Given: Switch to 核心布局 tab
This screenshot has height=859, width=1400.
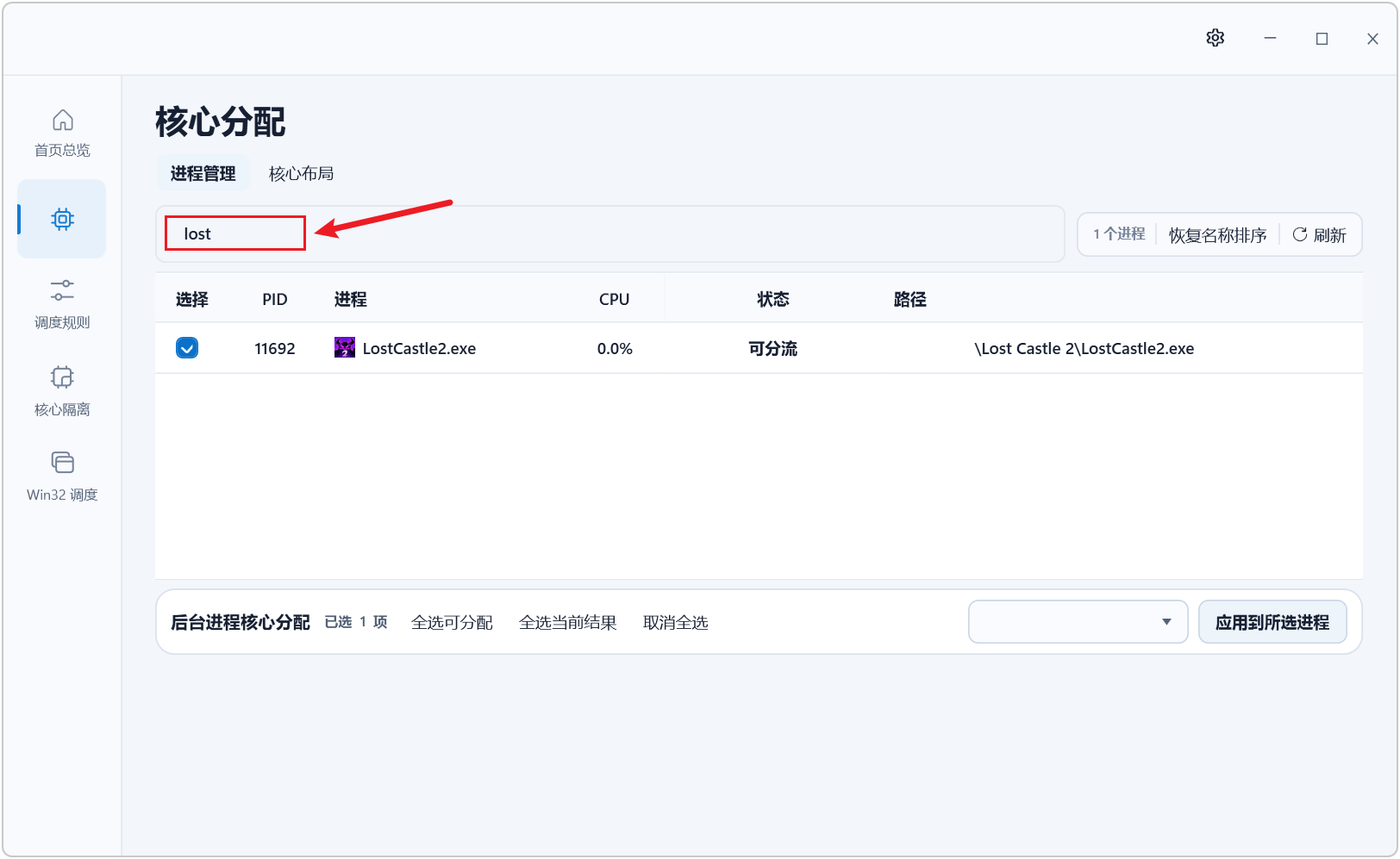Looking at the screenshot, I should coord(301,173).
